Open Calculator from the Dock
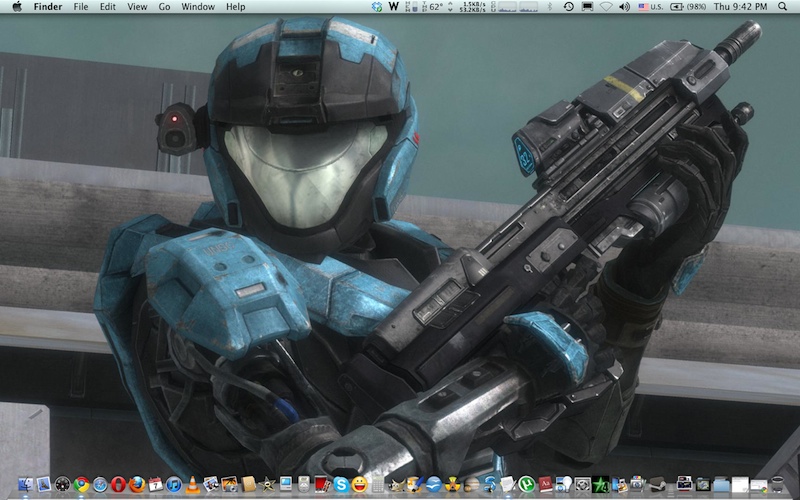 [x=378, y=484]
